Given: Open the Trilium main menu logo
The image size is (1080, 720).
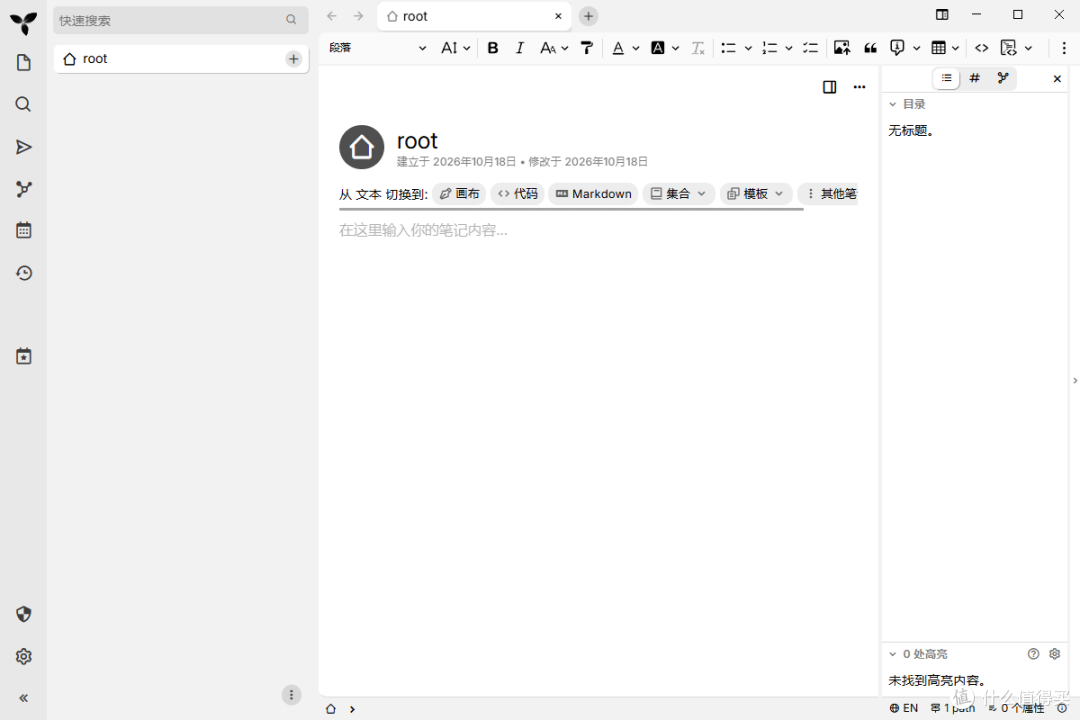Looking at the screenshot, I should pyautogui.click(x=23, y=23).
